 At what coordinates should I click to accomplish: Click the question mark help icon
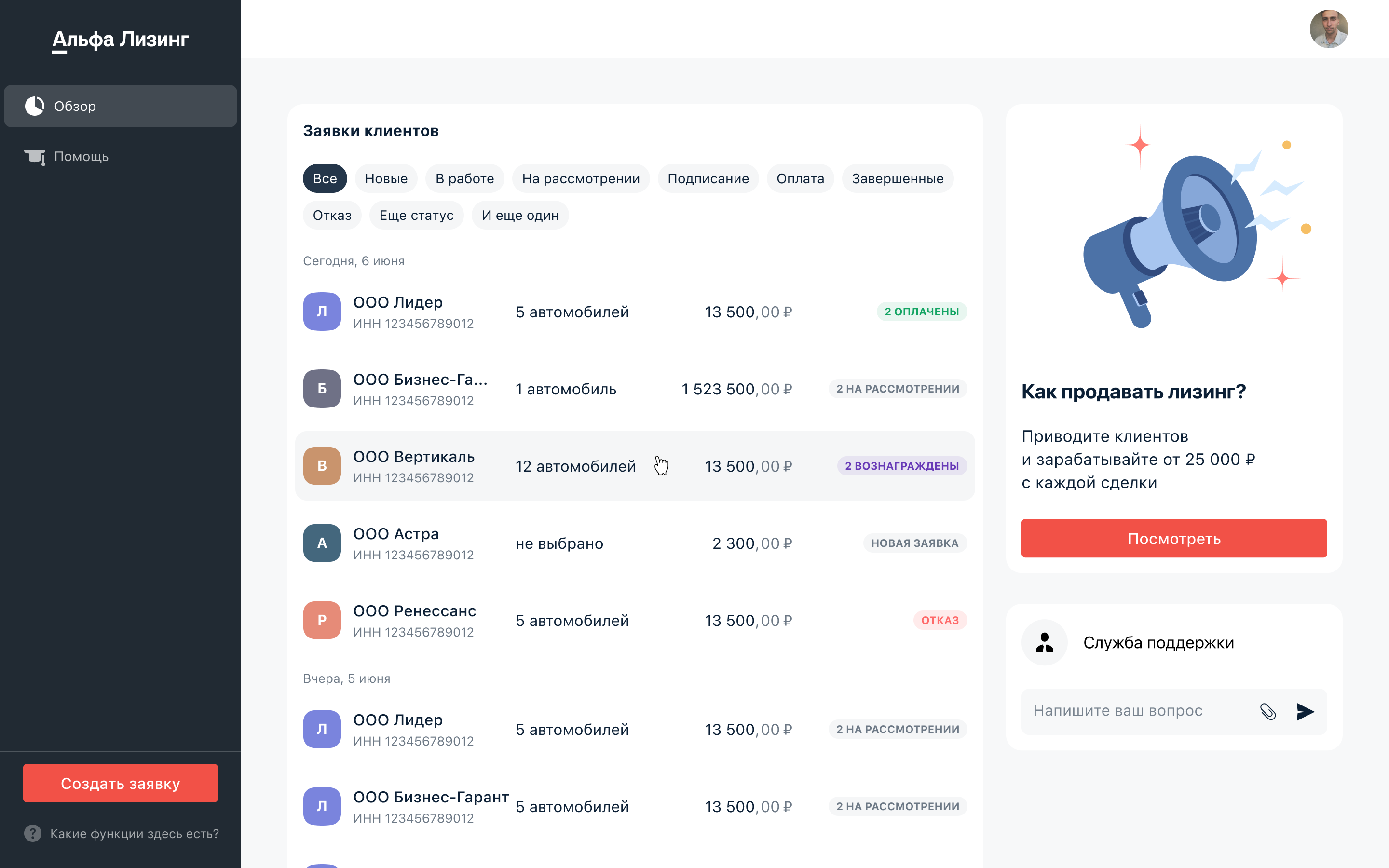33,834
